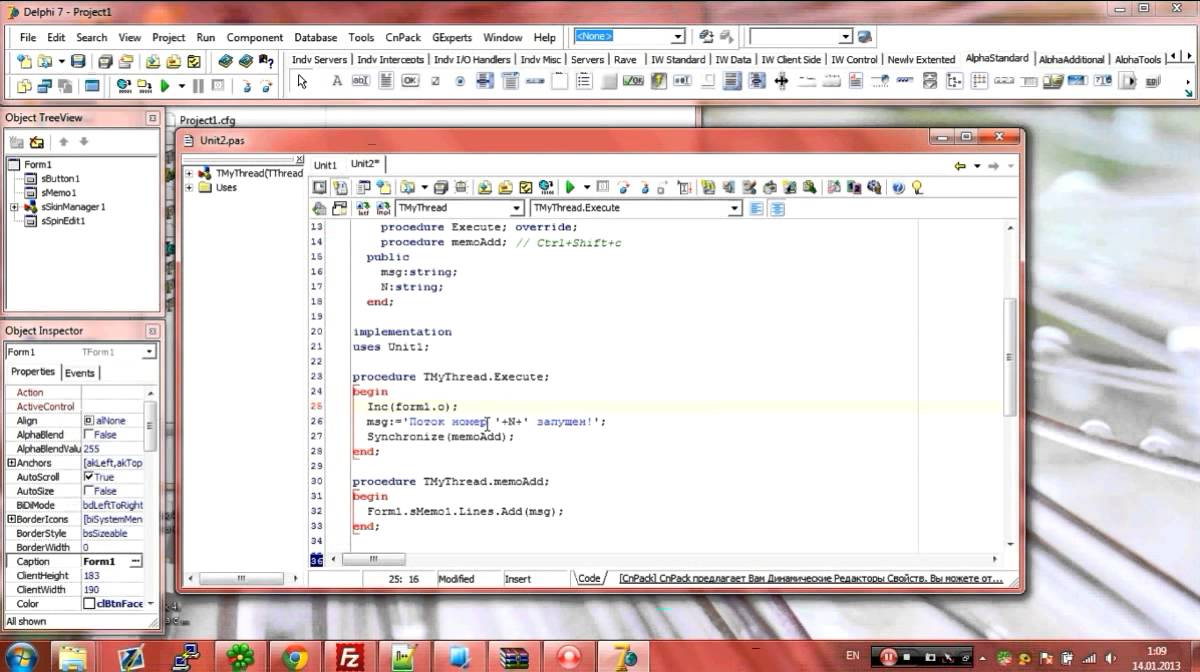The width and height of the screenshot is (1200, 672).
Task: Click the ICQ flower icon in taskbar
Action: point(241,657)
